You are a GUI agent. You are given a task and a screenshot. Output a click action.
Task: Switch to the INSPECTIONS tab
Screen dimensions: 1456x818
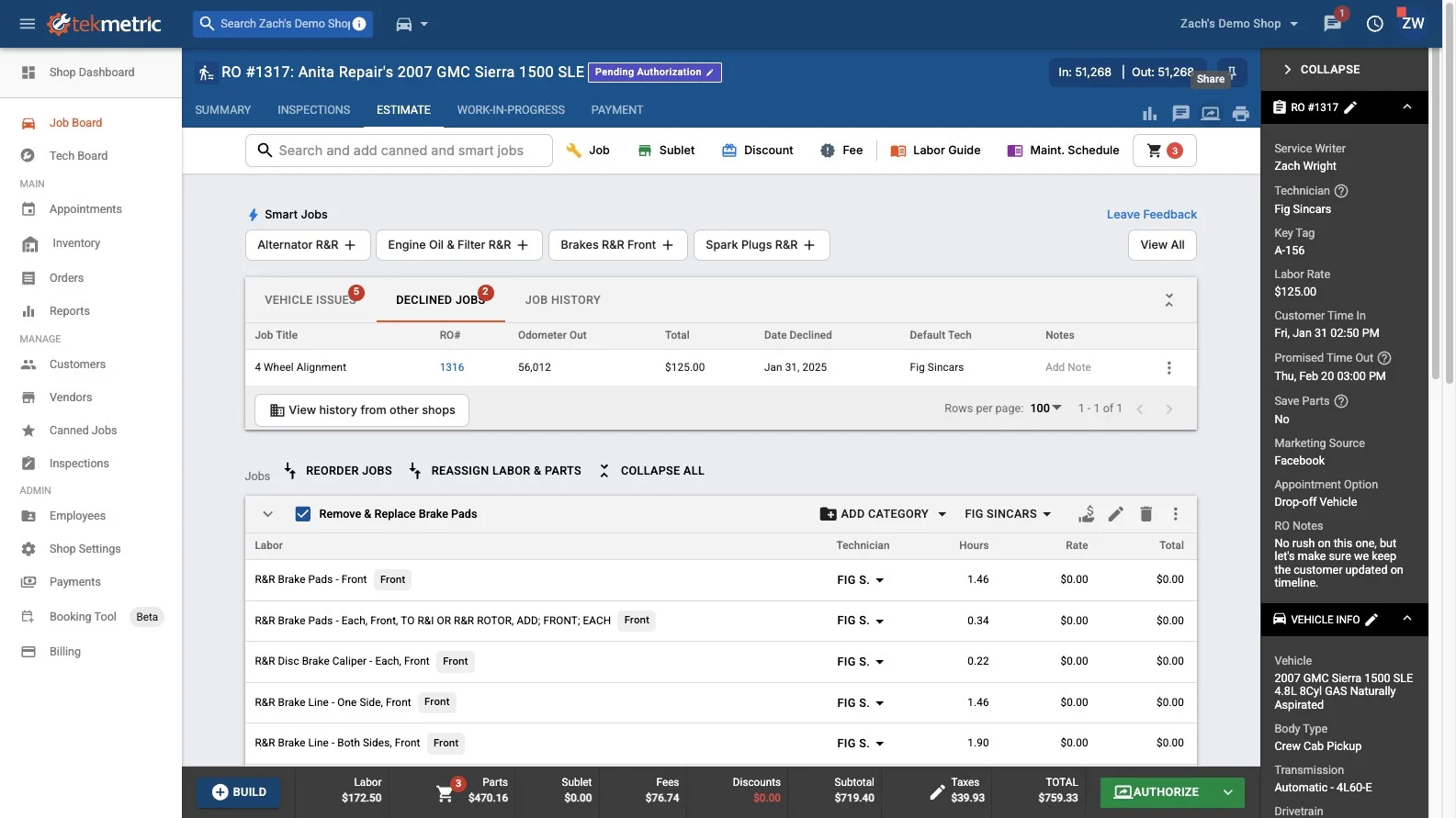pos(313,110)
